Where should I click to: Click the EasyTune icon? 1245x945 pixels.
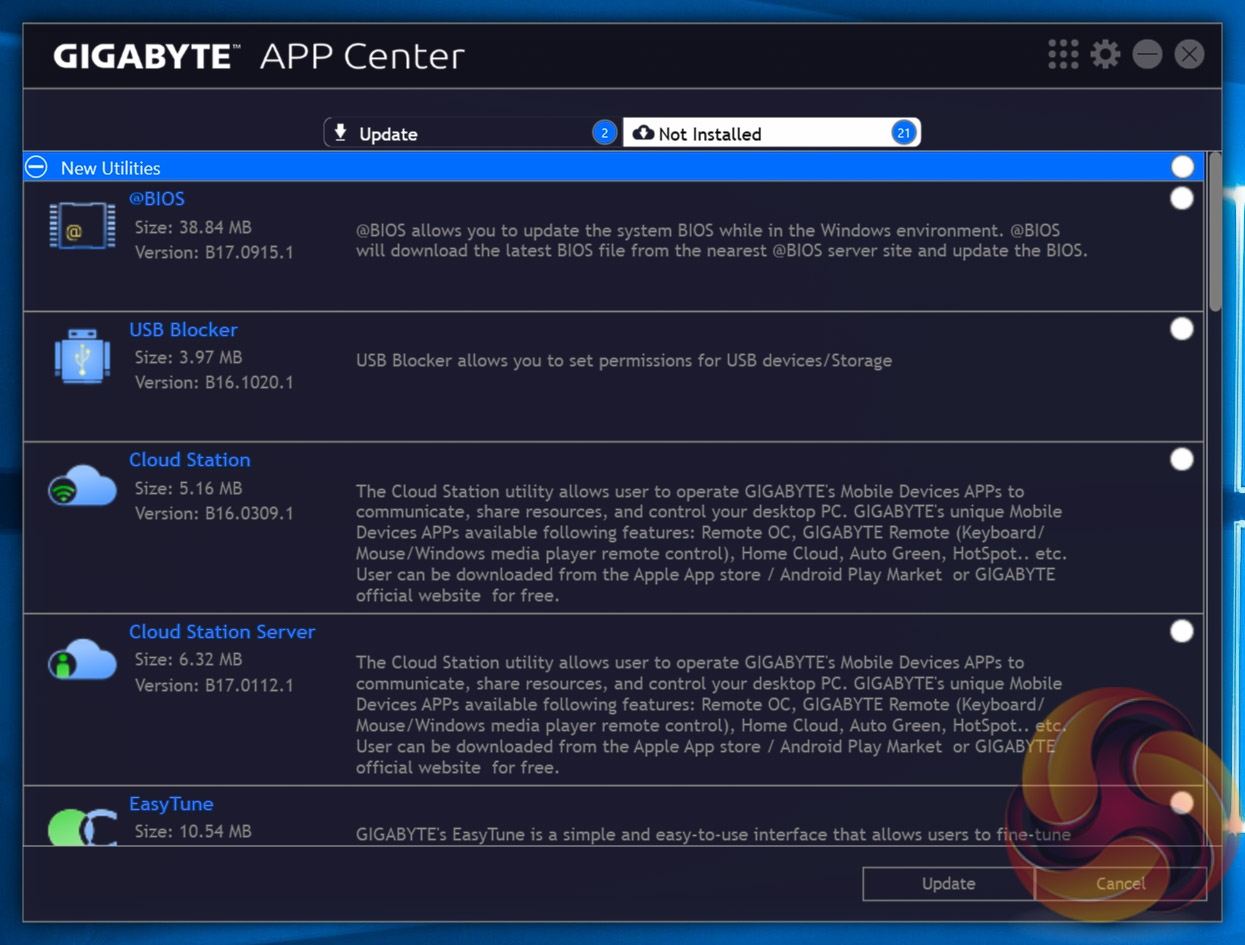82,828
